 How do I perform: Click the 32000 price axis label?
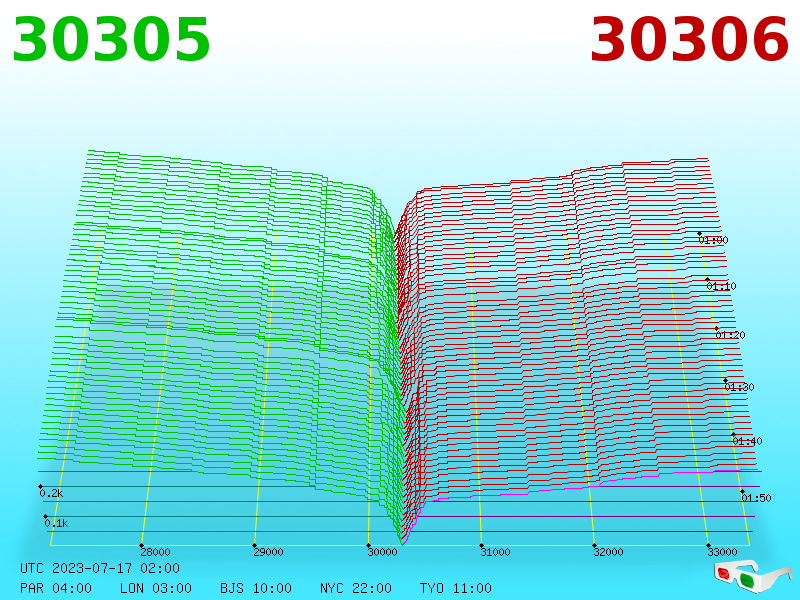click(608, 552)
